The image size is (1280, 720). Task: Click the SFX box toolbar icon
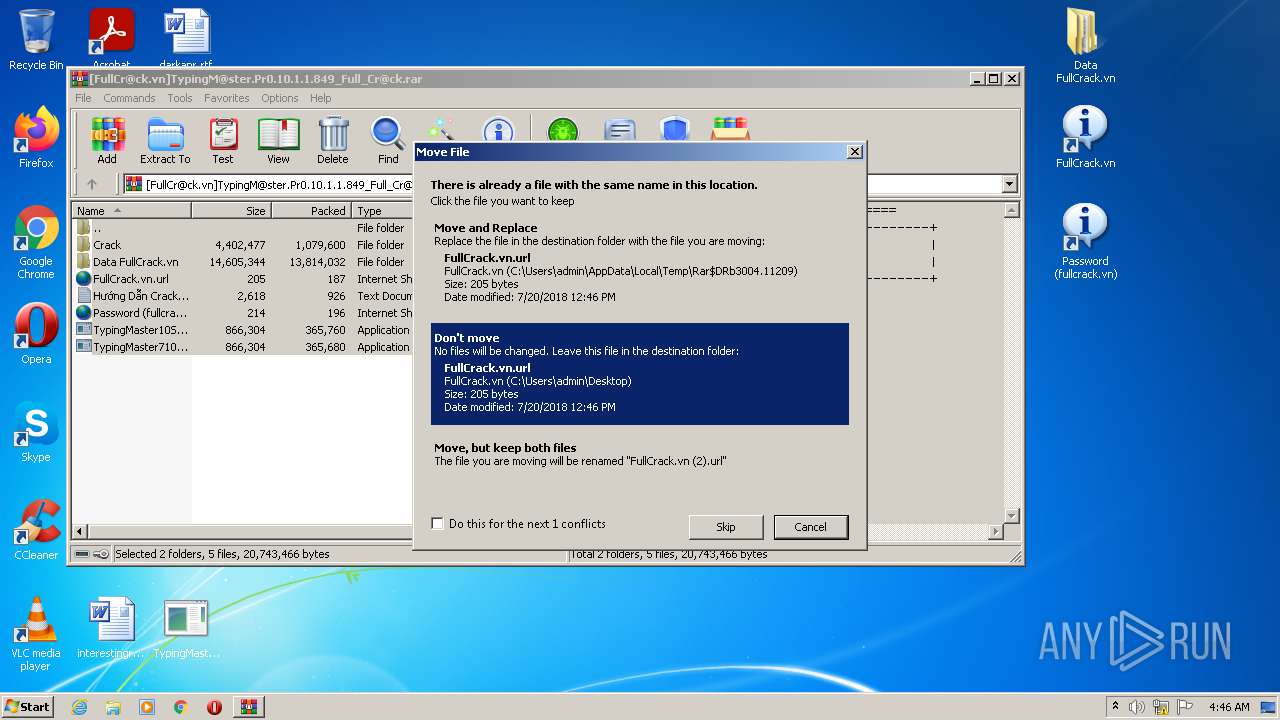click(730, 131)
